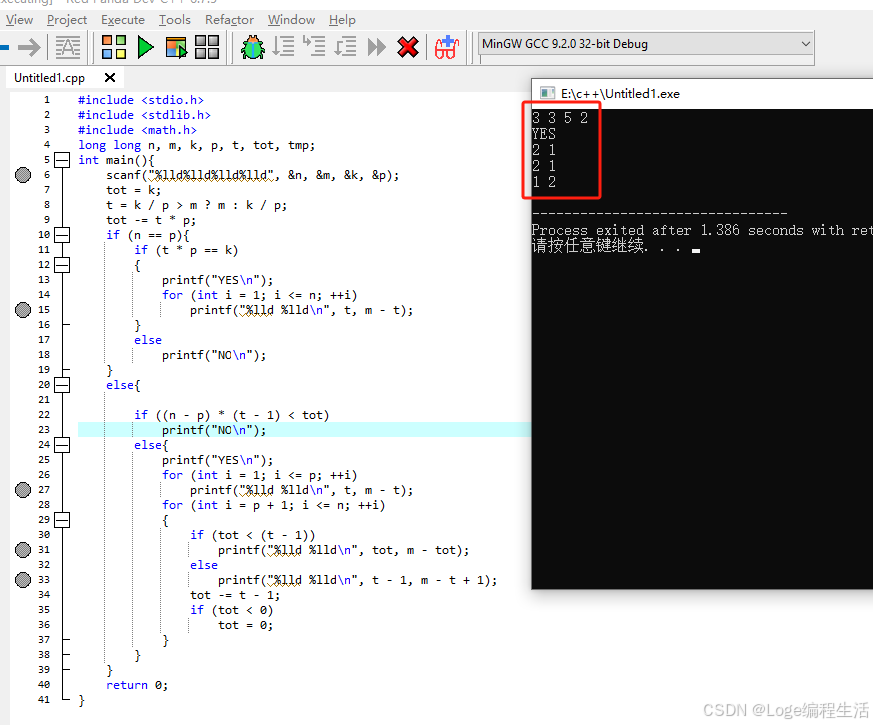Click the 'for (int i = p + 1' line

273,506
